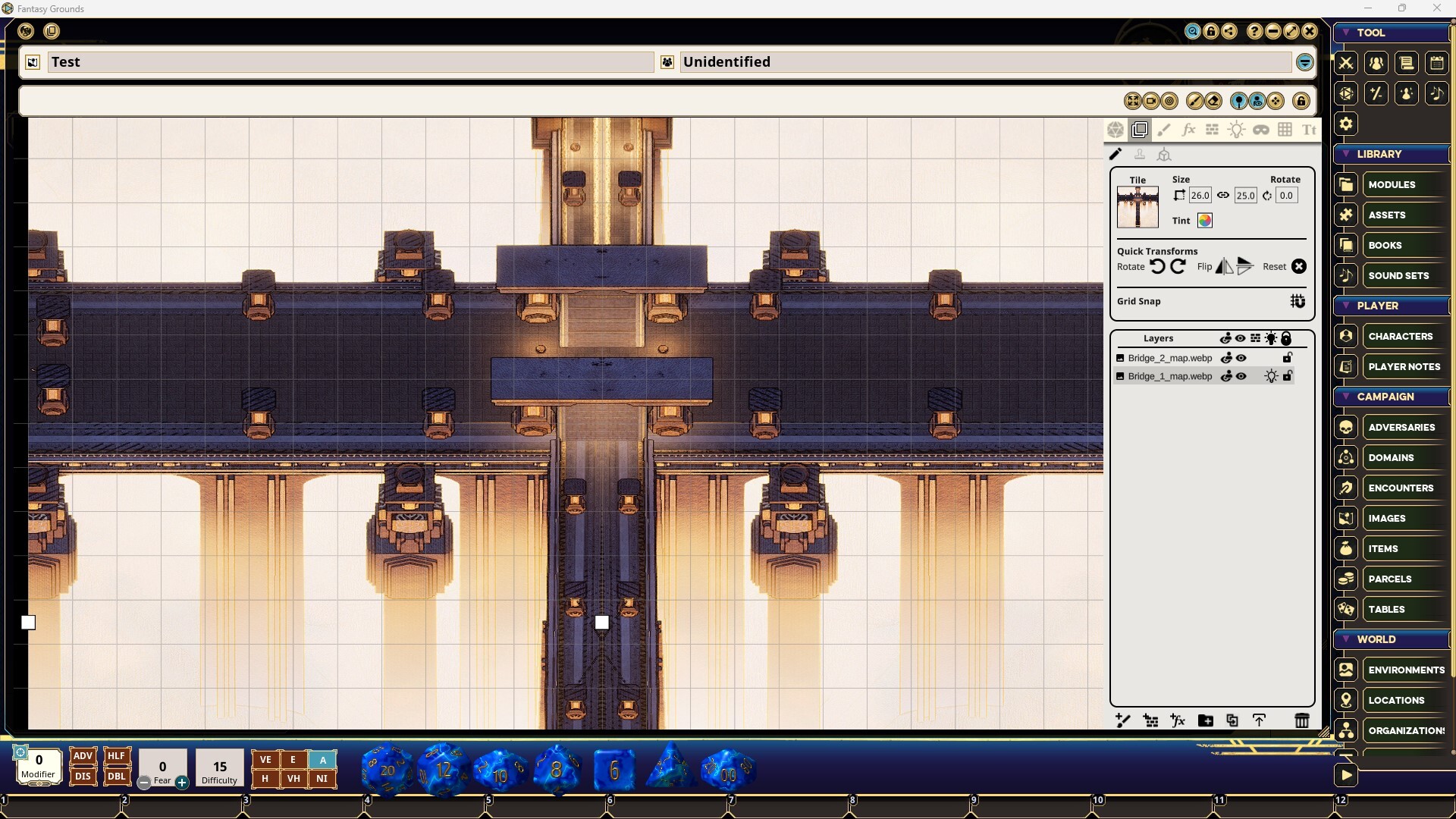Toggle ADV advantage modifier

(x=83, y=756)
